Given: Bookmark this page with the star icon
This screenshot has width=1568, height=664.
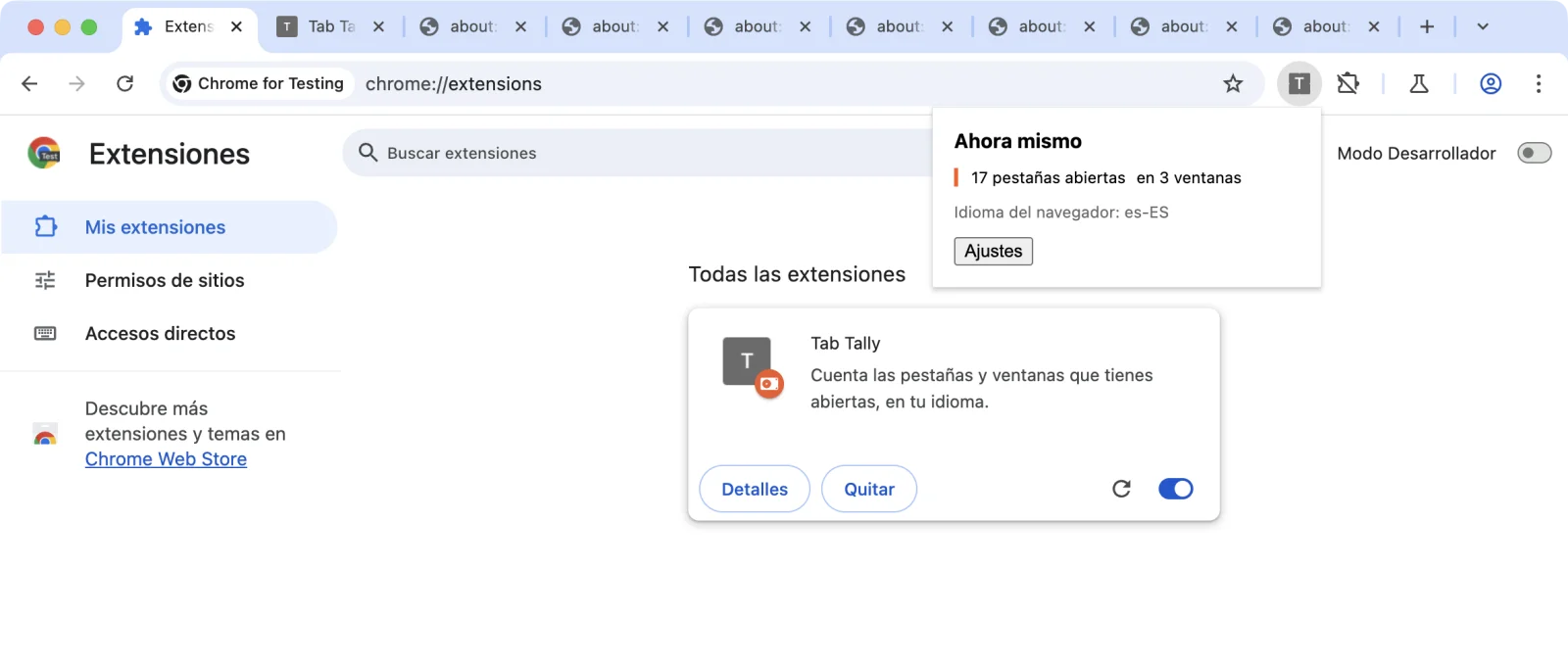Looking at the screenshot, I should (1233, 83).
